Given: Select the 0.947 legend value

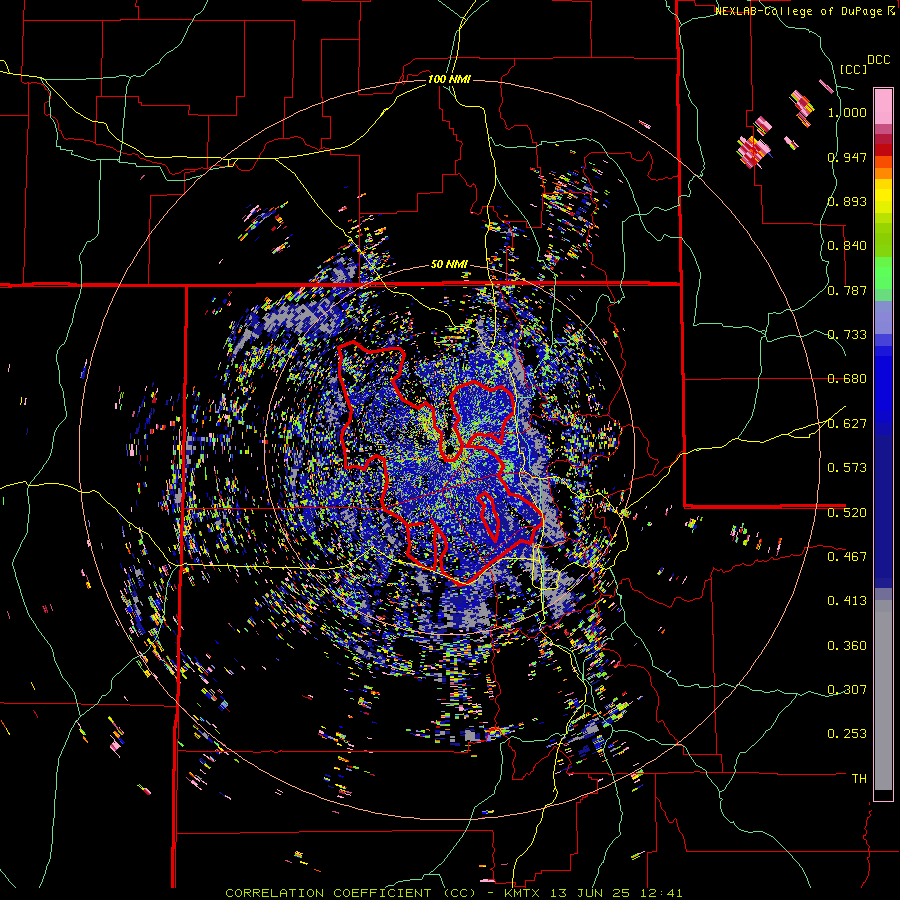Looking at the screenshot, I should [847, 157].
